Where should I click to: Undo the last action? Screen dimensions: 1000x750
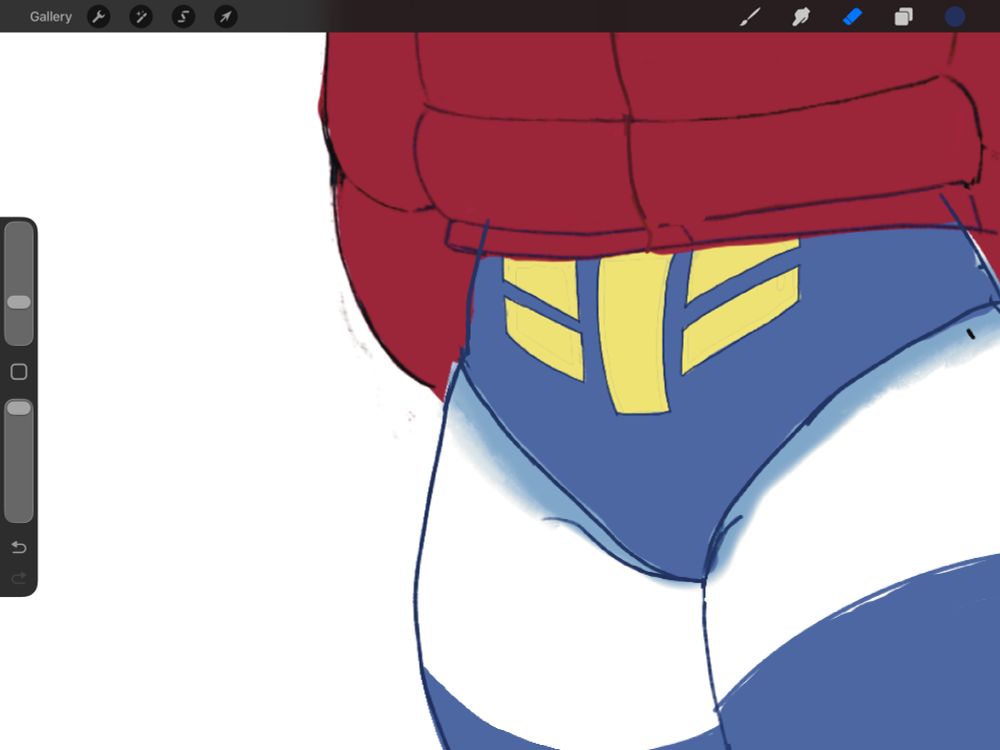pos(18,547)
